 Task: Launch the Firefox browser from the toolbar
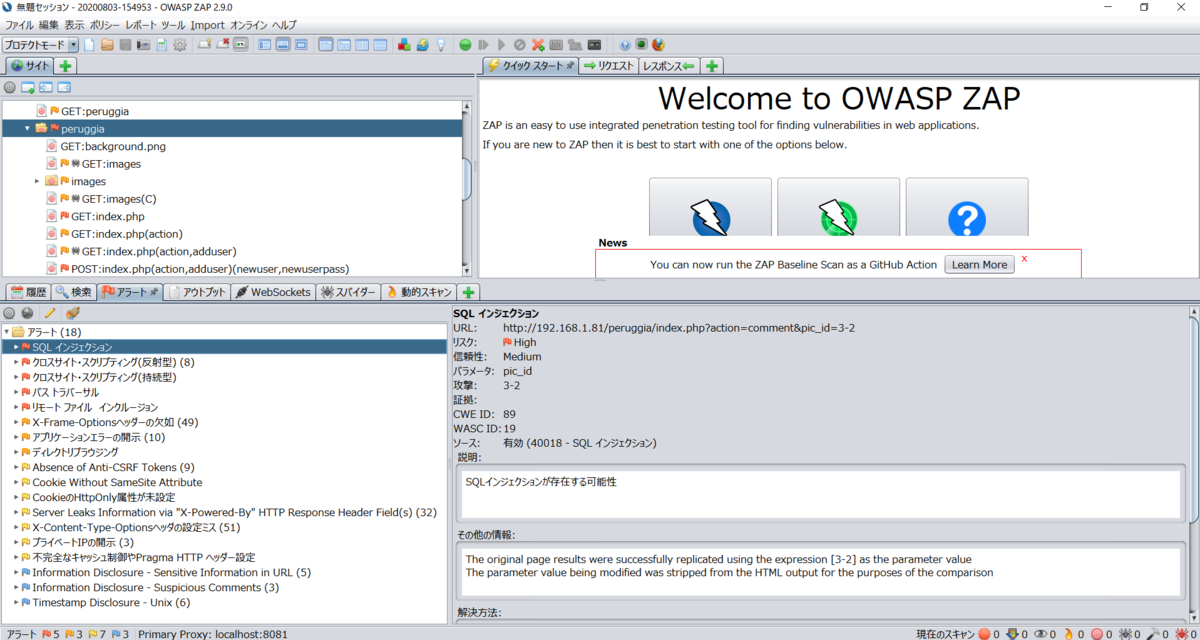(658, 45)
